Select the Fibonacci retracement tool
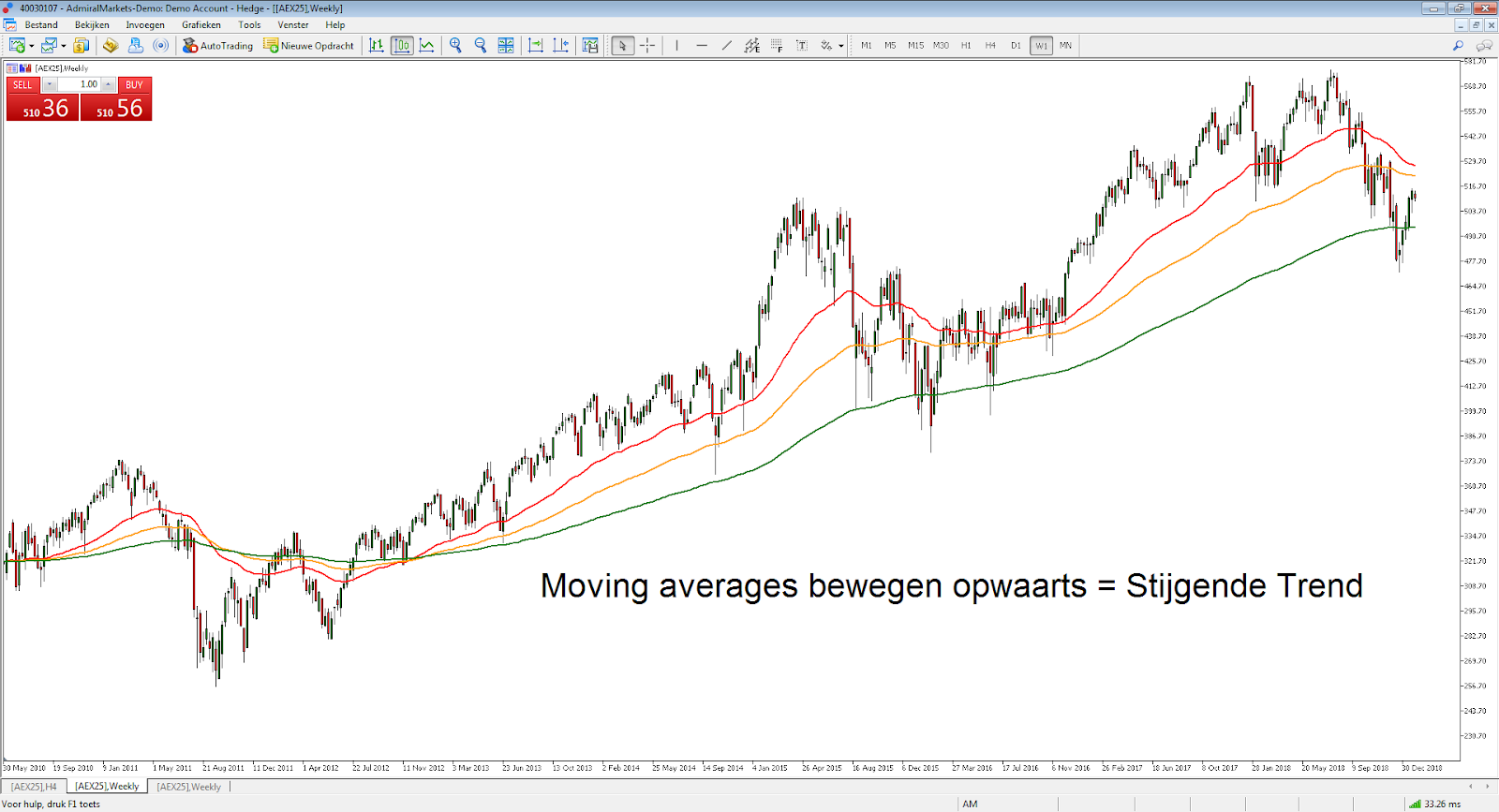This screenshot has width=1499, height=812. click(x=777, y=45)
